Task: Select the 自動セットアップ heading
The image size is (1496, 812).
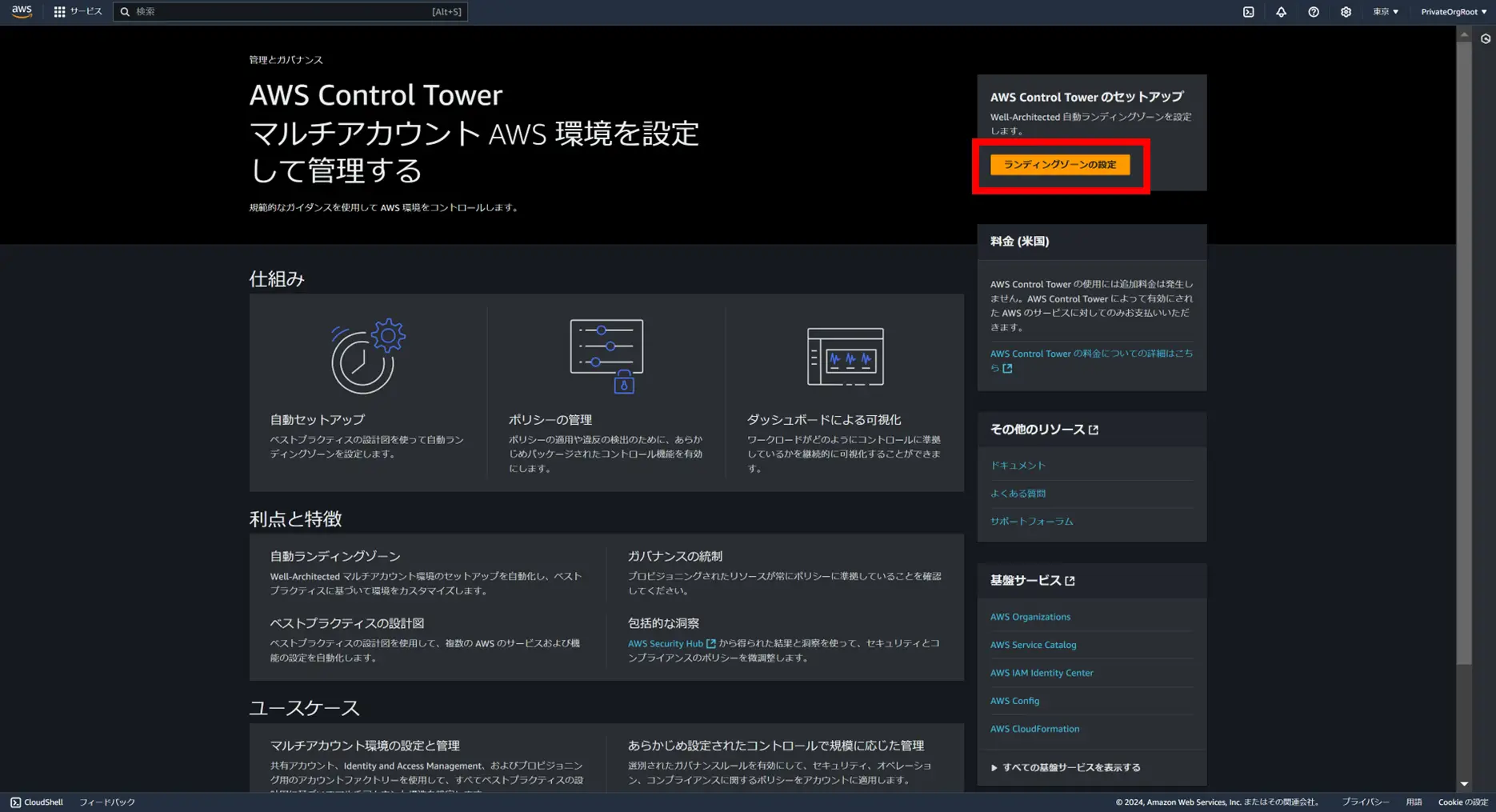Action: [x=317, y=420]
